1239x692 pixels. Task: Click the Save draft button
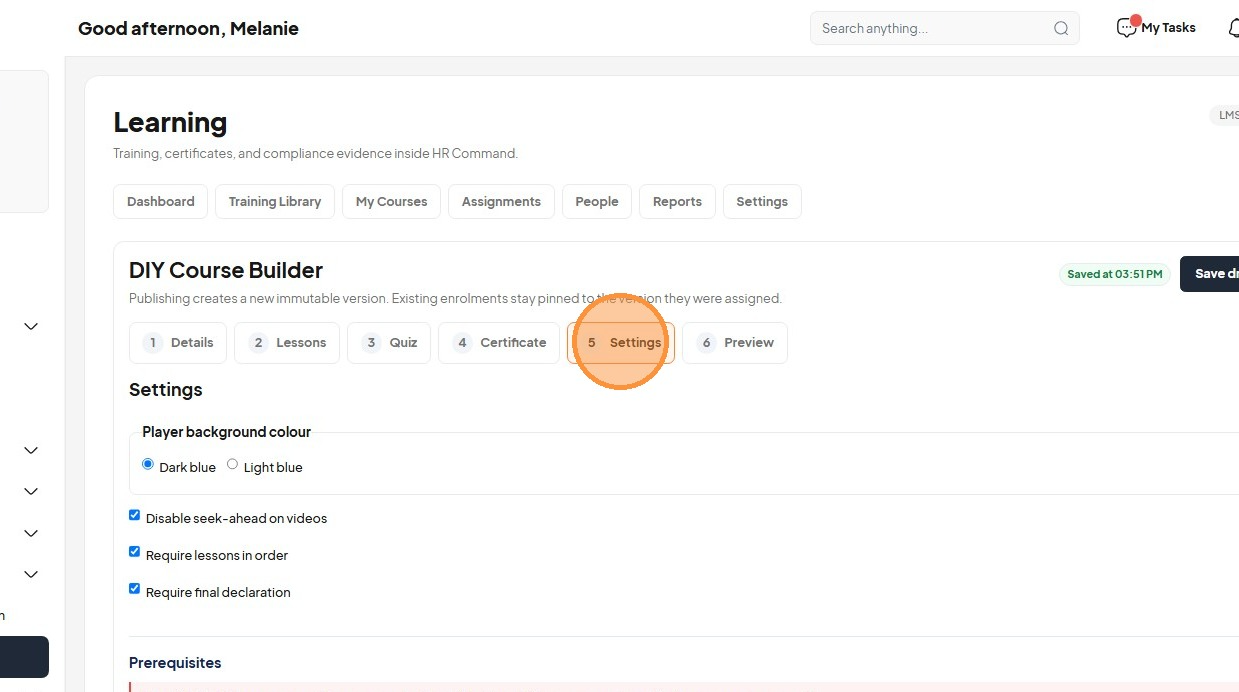(1210, 274)
